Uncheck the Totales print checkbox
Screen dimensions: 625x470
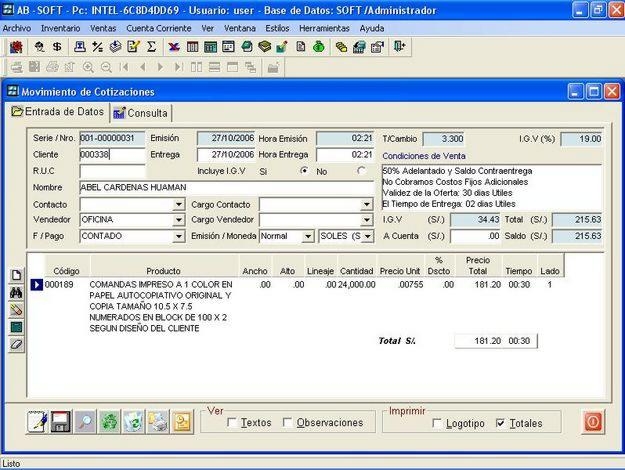click(x=500, y=423)
